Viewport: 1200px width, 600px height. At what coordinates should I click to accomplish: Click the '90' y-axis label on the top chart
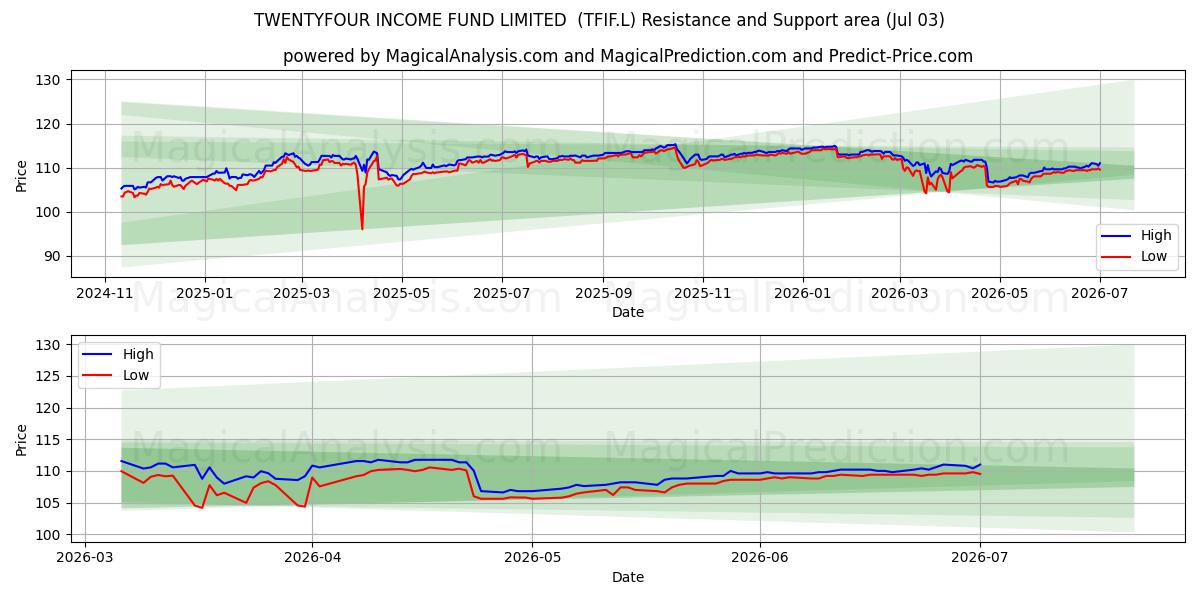pyautogui.click(x=54, y=256)
